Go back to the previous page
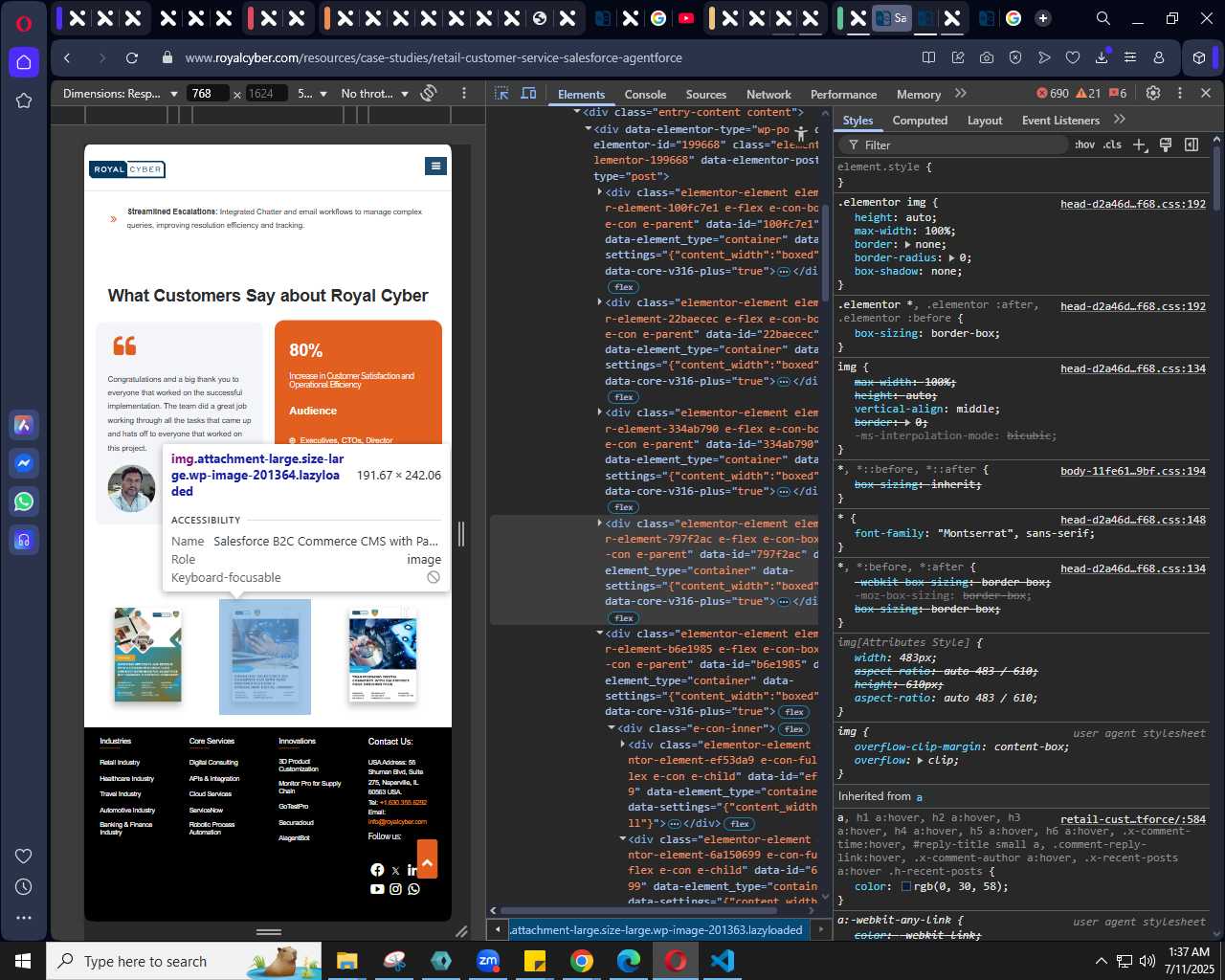The image size is (1225, 980). [67, 58]
